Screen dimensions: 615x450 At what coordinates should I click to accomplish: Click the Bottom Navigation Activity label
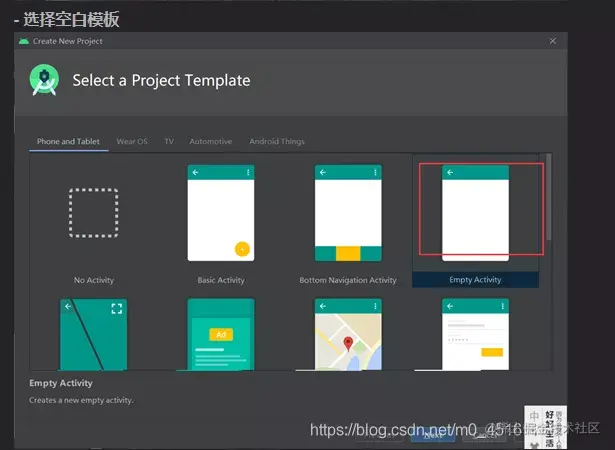click(x=348, y=280)
